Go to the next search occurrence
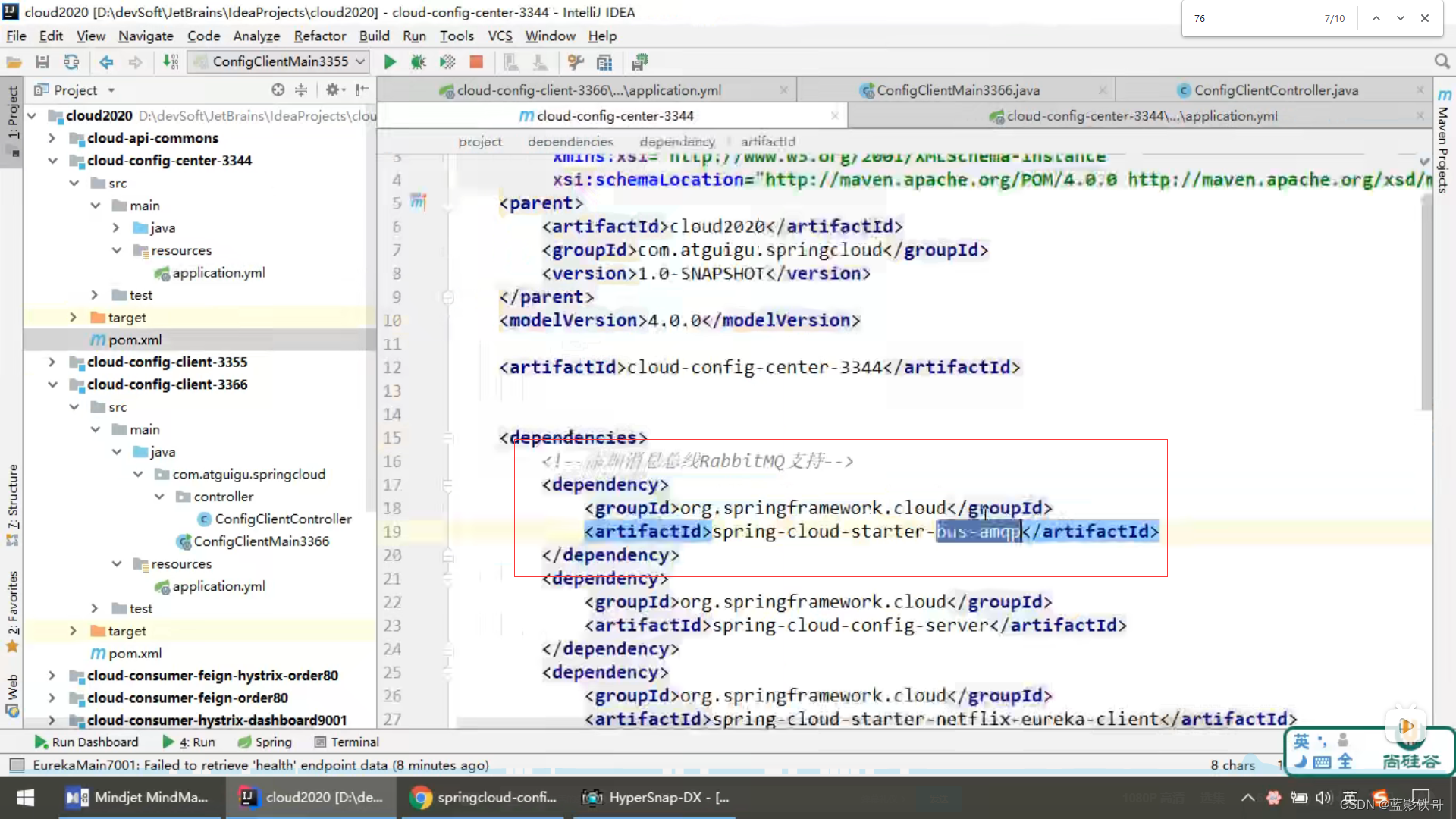The width and height of the screenshot is (1456, 819). tap(1400, 18)
